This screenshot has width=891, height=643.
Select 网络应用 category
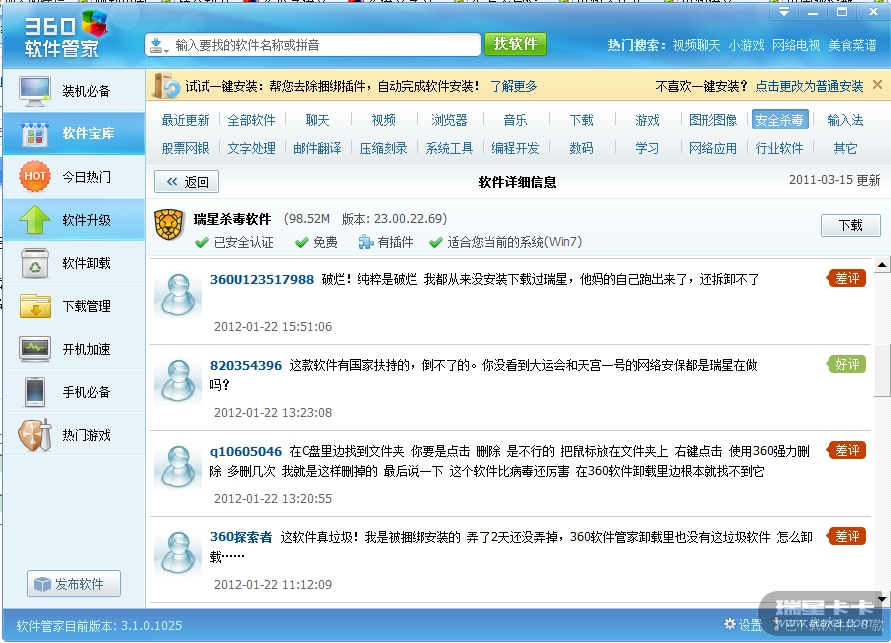click(x=713, y=148)
